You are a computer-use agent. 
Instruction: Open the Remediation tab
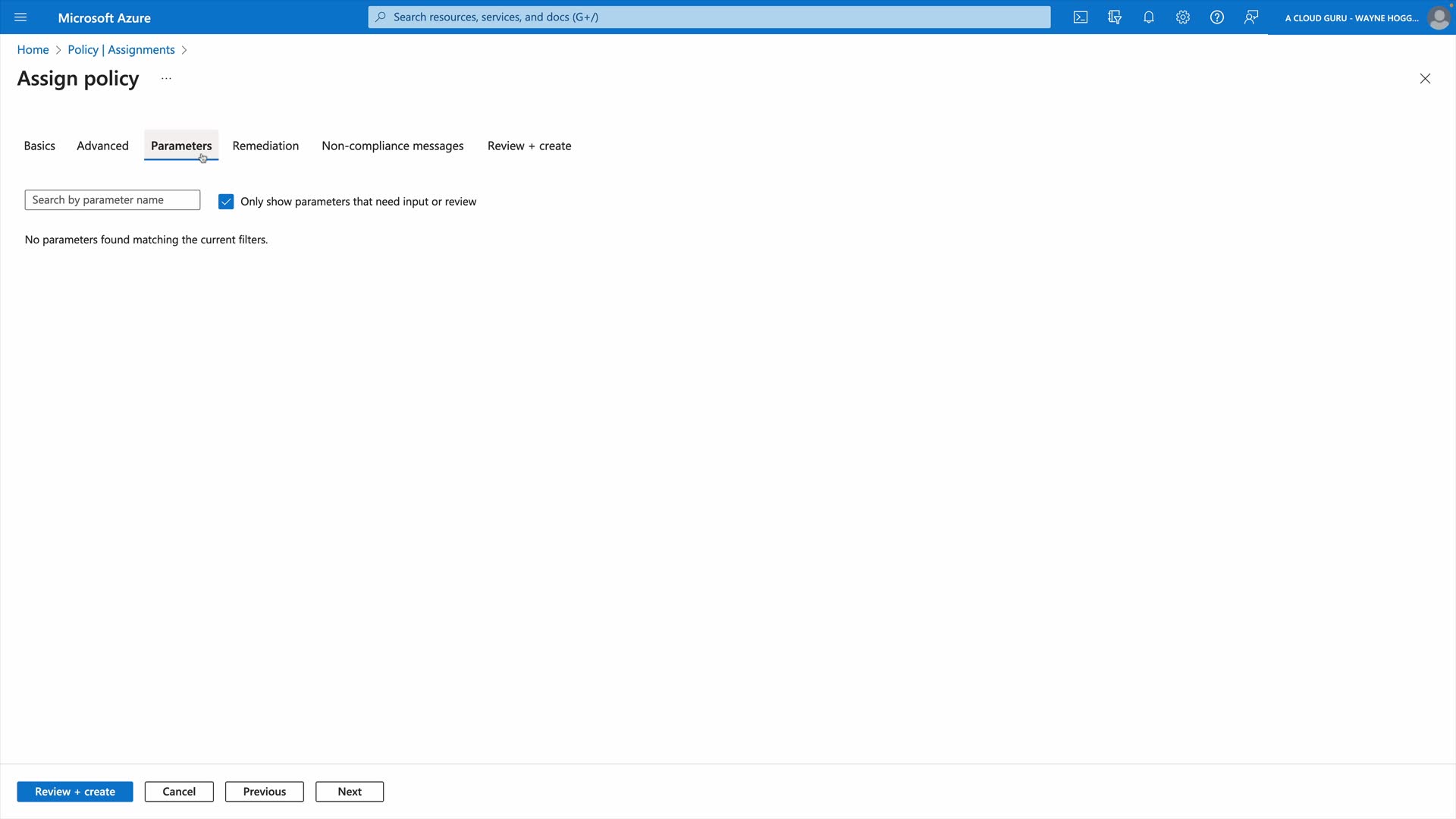point(265,146)
